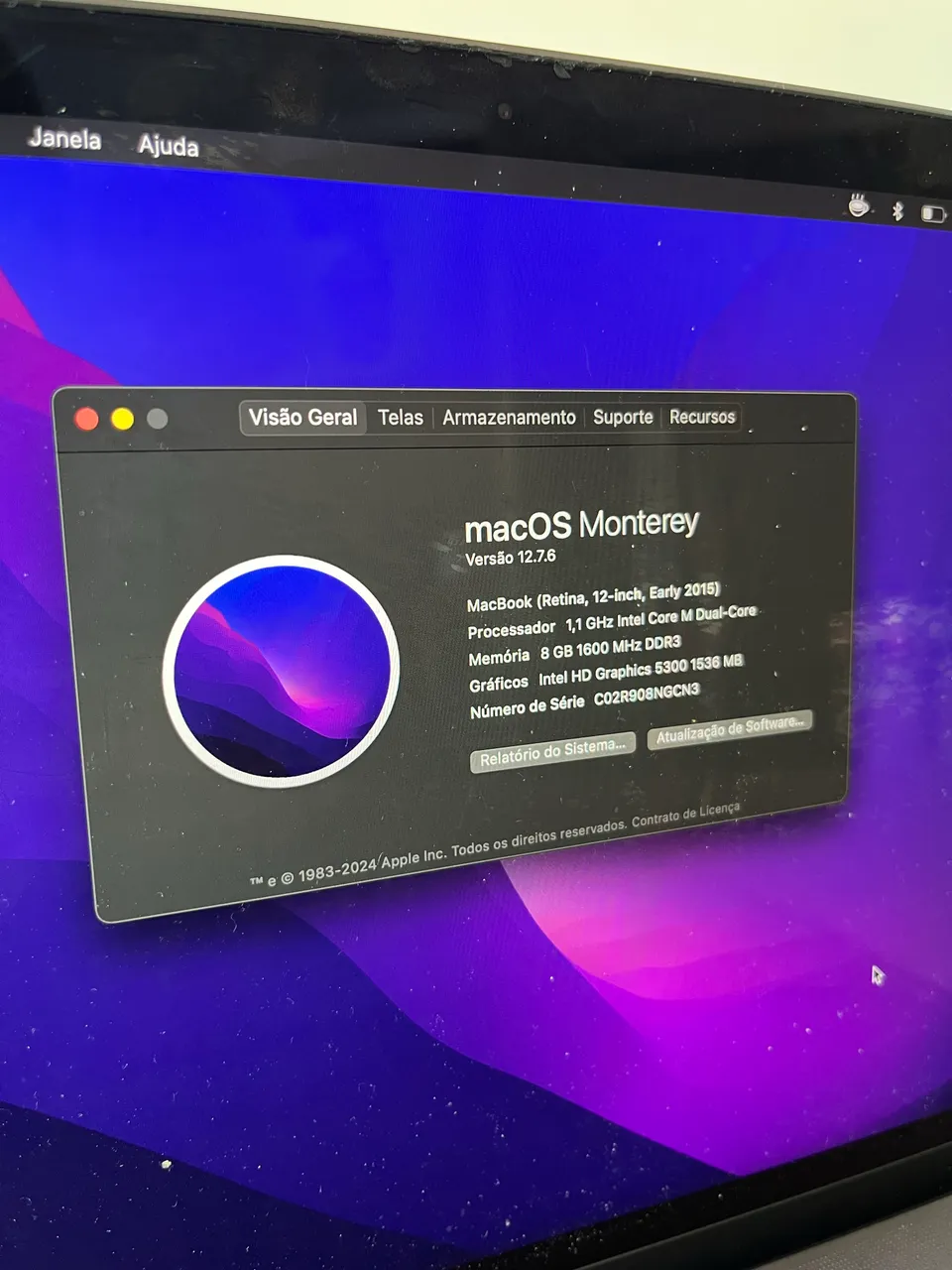Open the Janela menu
Image resolution: width=952 pixels, height=1270 pixels.
pyautogui.click(x=64, y=138)
